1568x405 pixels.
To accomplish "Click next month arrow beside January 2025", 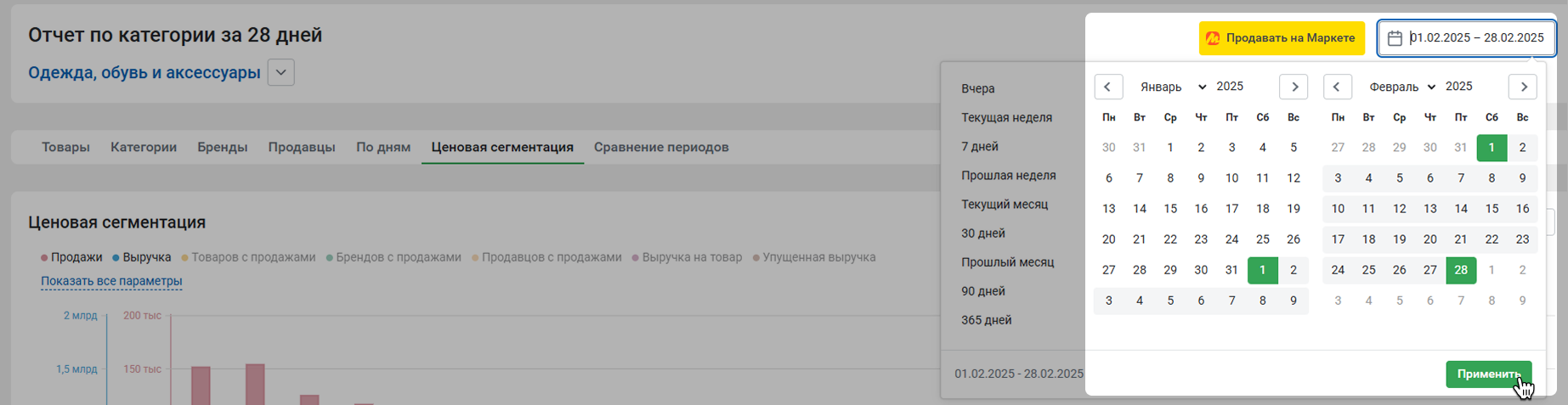I will [1294, 87].
